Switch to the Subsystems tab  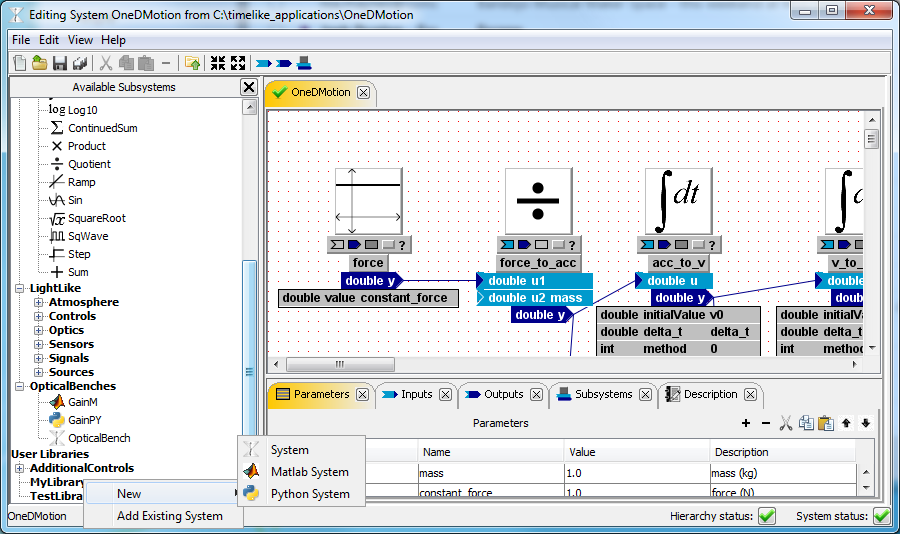coord(603,394)
